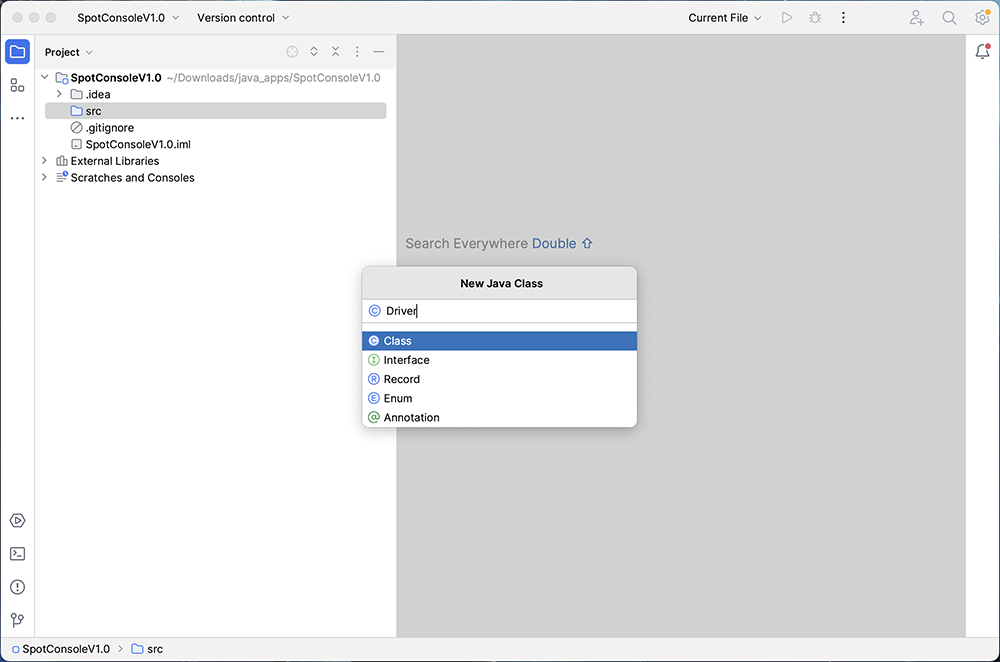The image size is (1000, 662).
Task: Click the Debug bug icon
Action: click(815, 18)
